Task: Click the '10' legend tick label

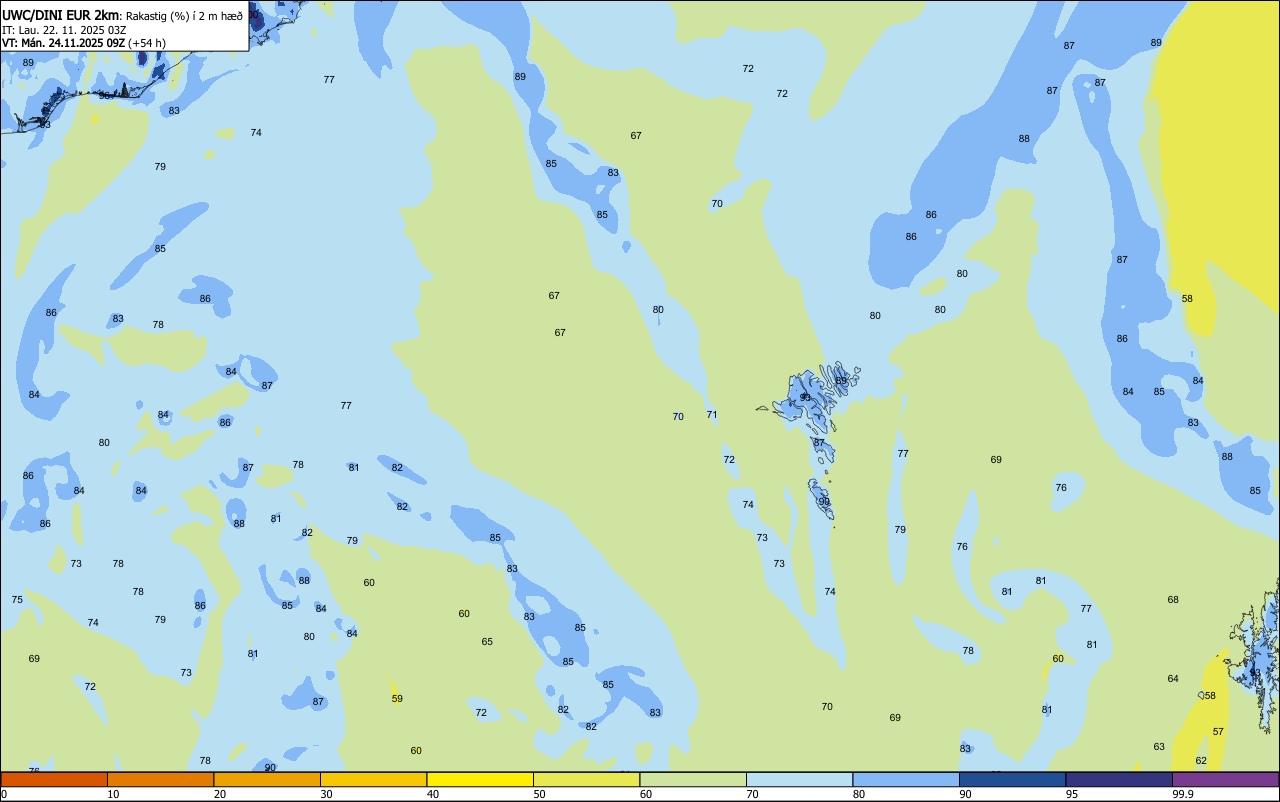Action: tap(114, 794)
